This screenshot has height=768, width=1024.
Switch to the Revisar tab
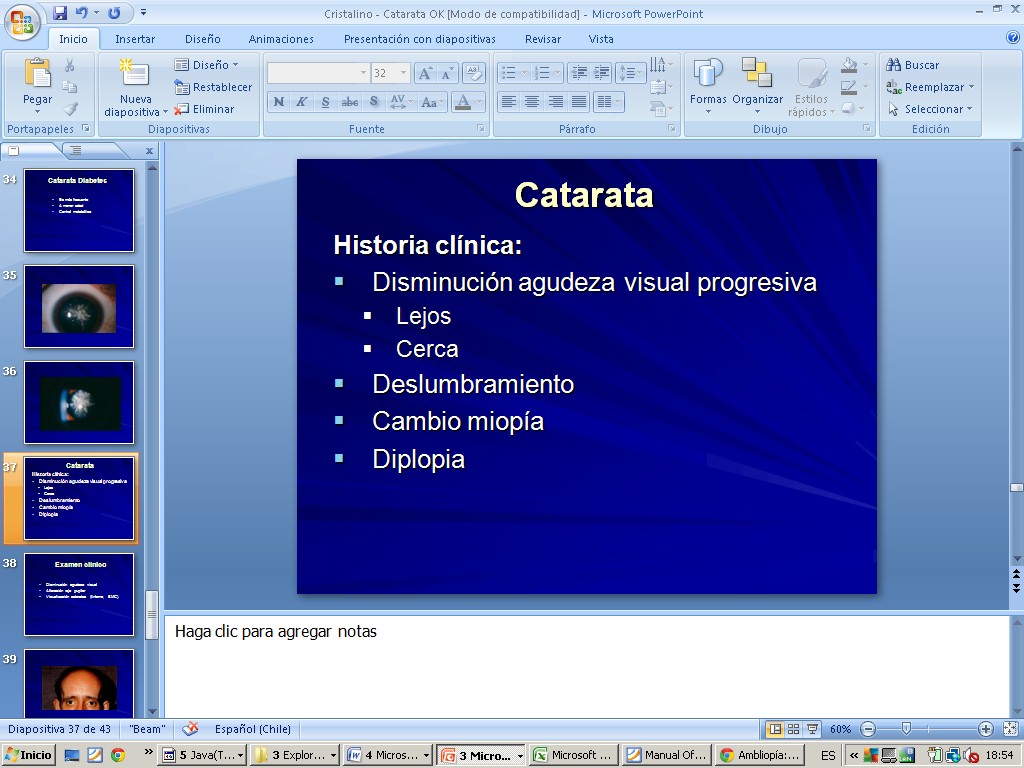tap(543, 39)
